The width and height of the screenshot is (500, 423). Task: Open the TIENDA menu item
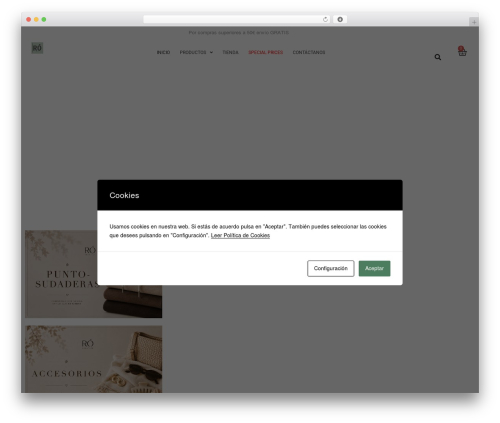pos(230,52)
